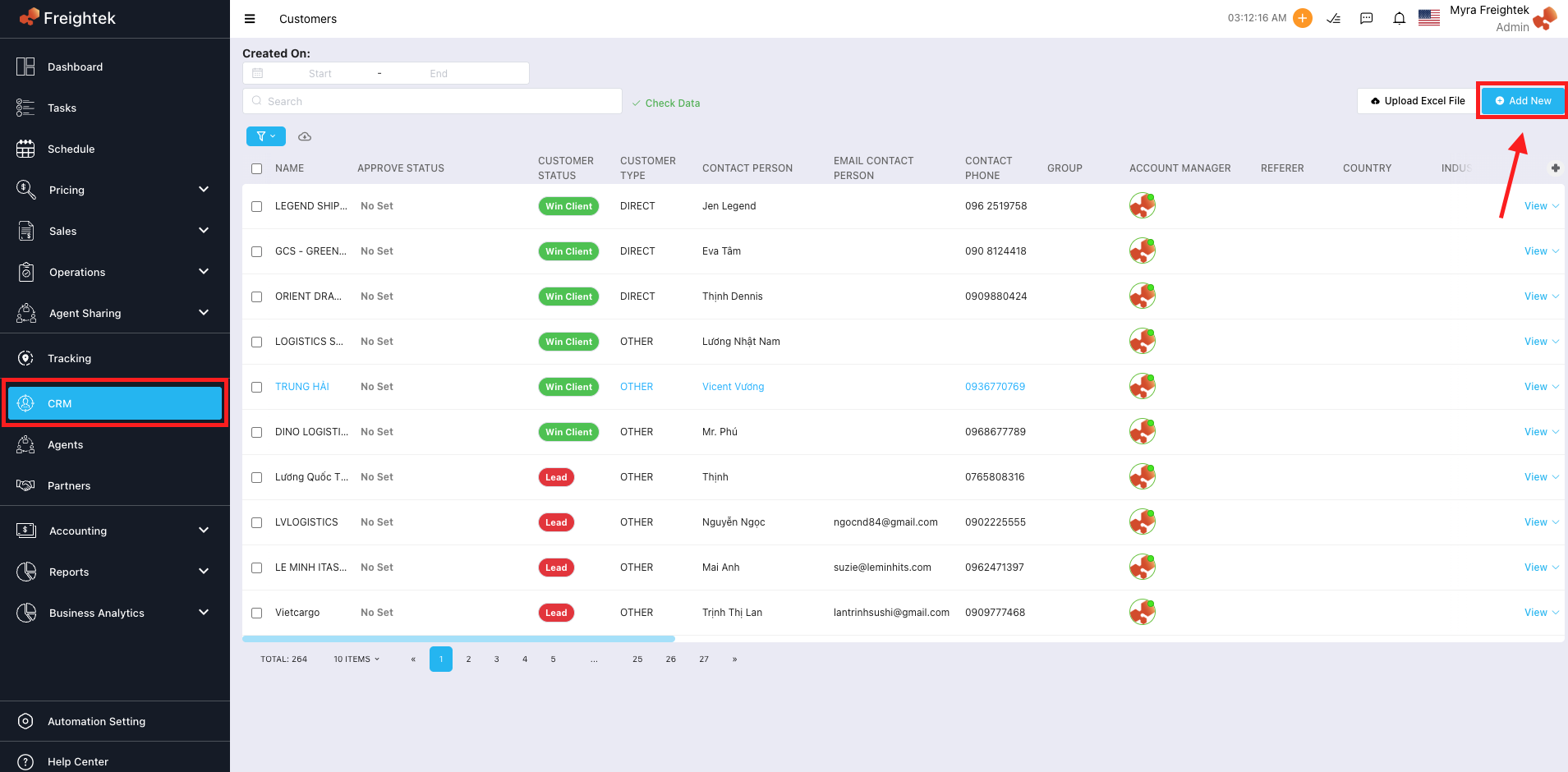Screen dimensions: 1568x772
Task: Go to page 27 of customers
Action: [704, 659]
